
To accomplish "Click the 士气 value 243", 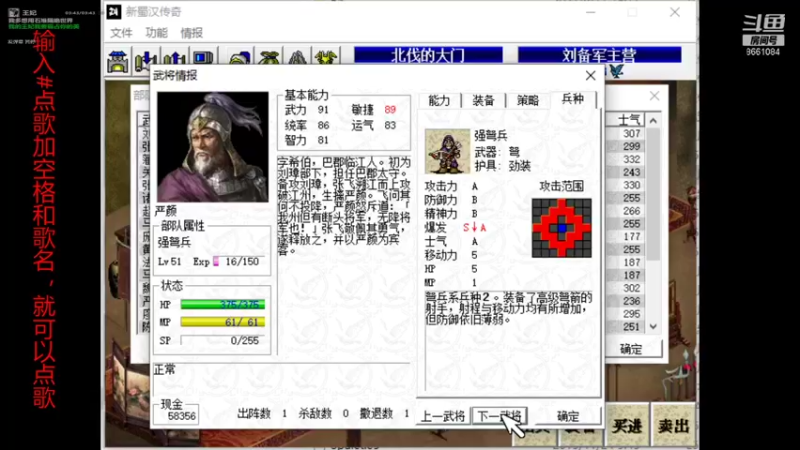I will 631,172.
